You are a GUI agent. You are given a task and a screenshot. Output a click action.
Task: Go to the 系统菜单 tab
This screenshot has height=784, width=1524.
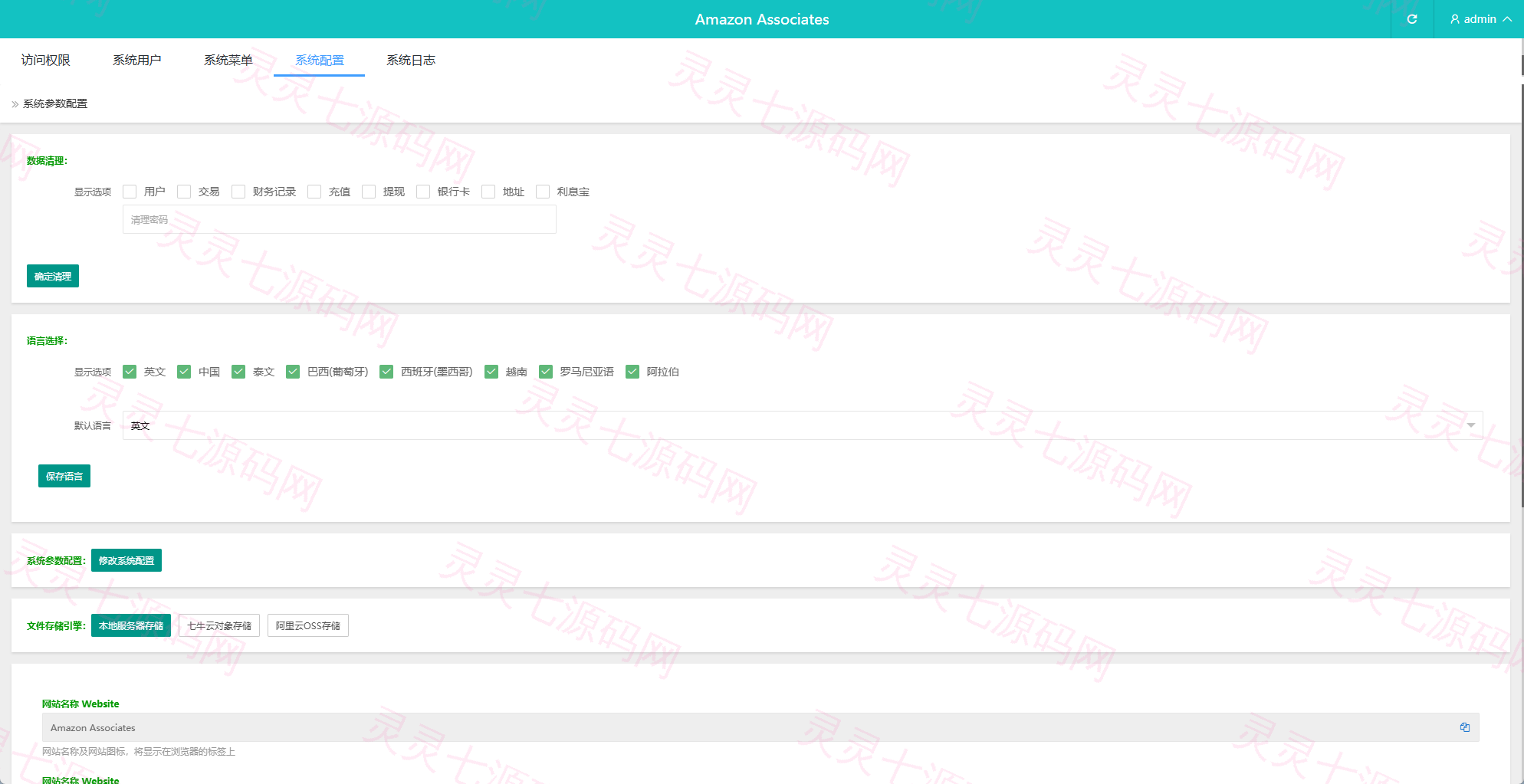click(228, 60)
